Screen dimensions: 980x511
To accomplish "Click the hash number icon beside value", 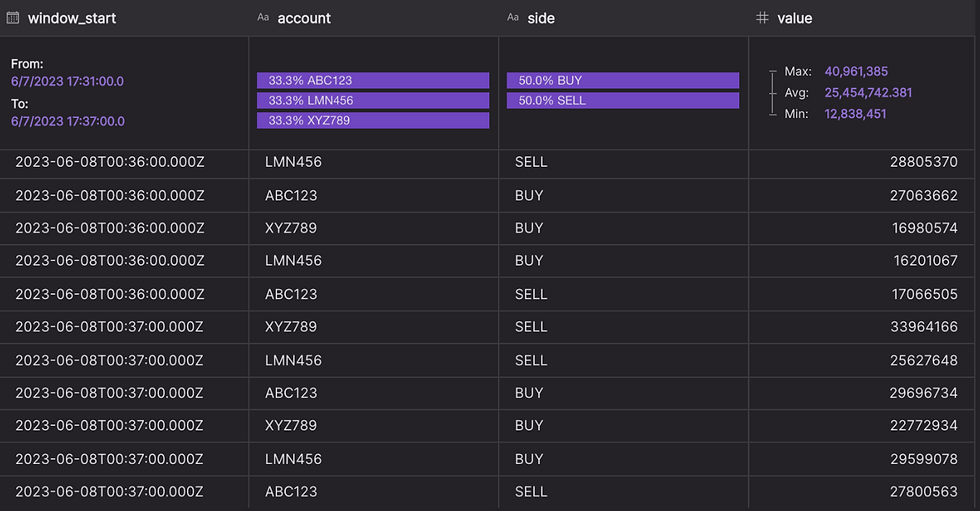I will click(x=762, y=17).
